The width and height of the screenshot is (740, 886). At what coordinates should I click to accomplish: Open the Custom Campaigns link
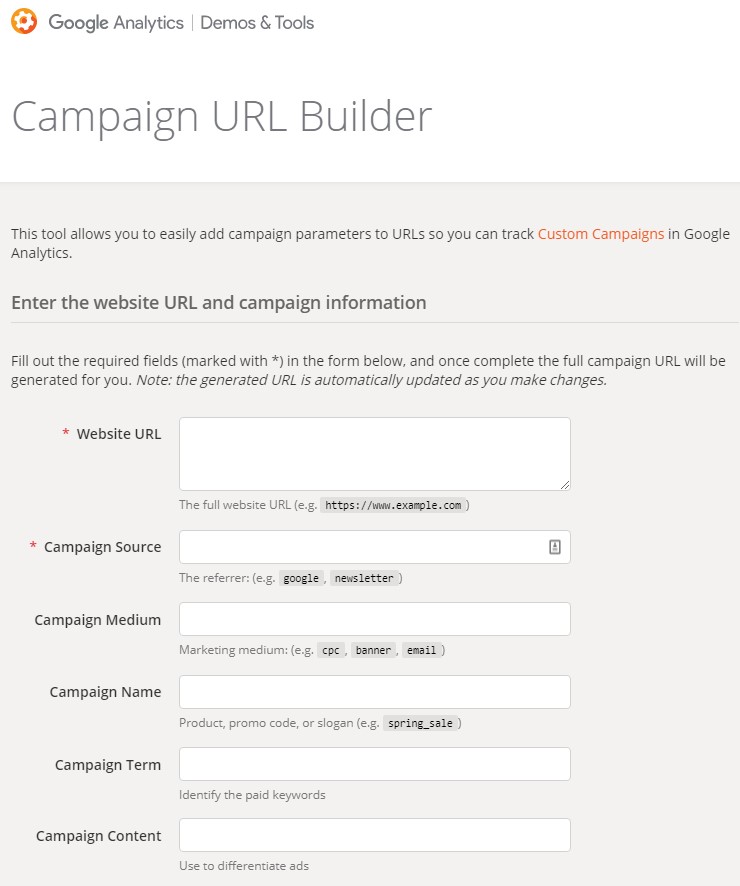click(x=600, y=234)
